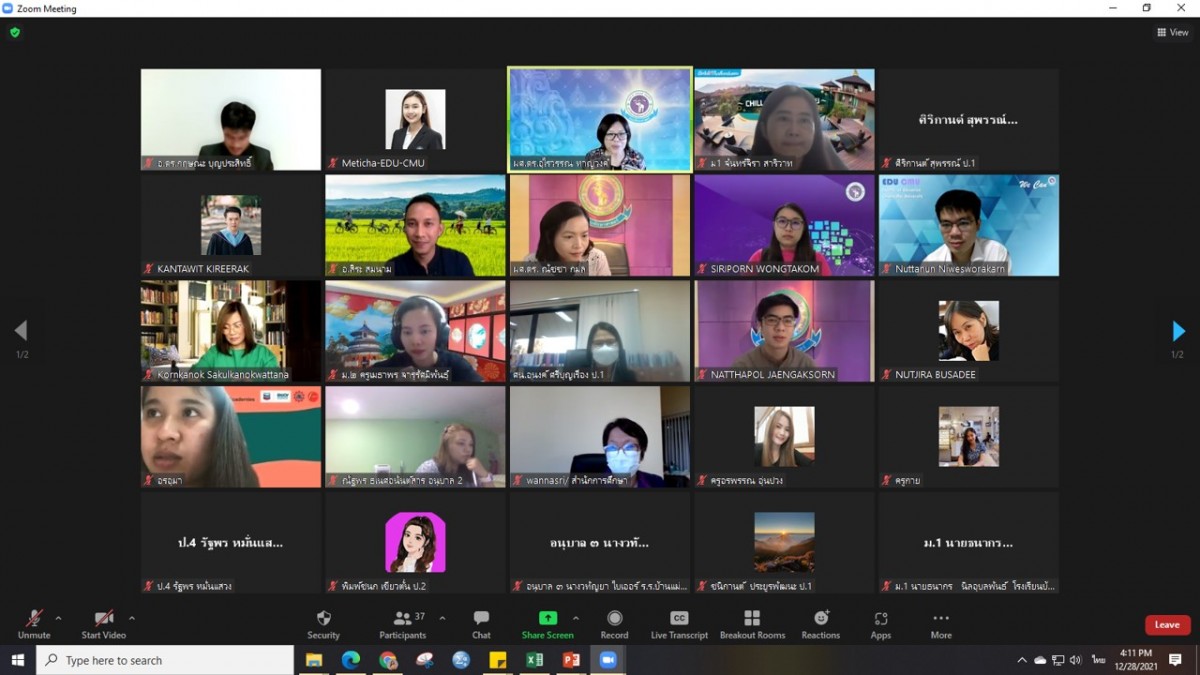Open the More options menu

click(x=940, y=624)
